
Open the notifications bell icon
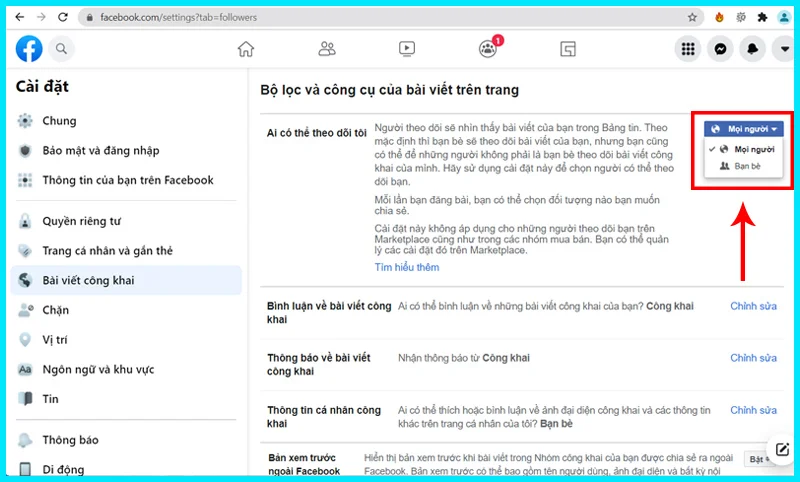[x=753, y=49]
